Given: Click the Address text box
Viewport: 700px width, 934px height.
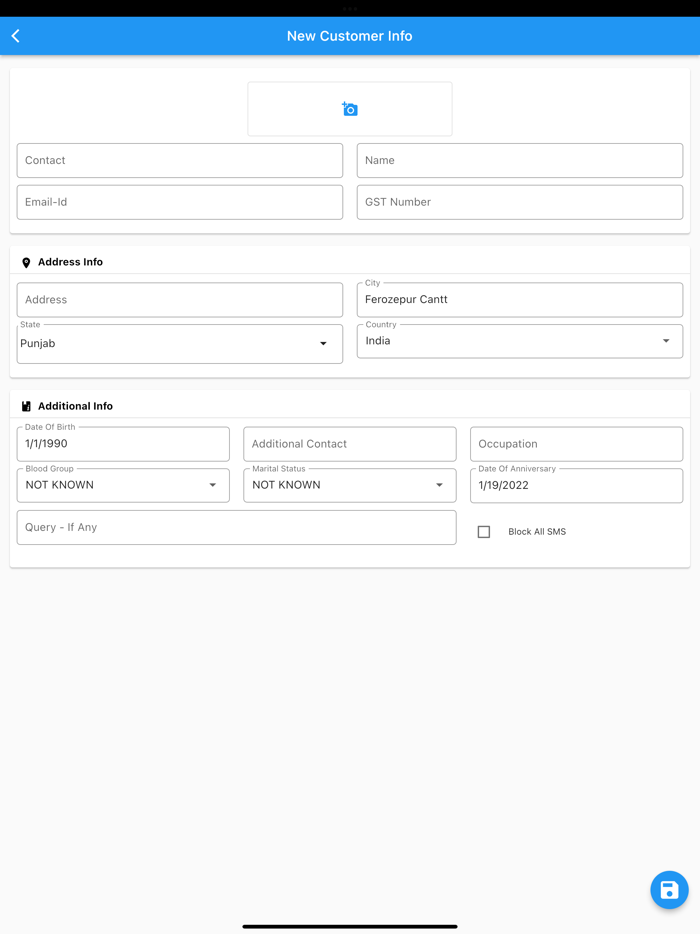Looking at the screenshot, I should coord(179,299).
